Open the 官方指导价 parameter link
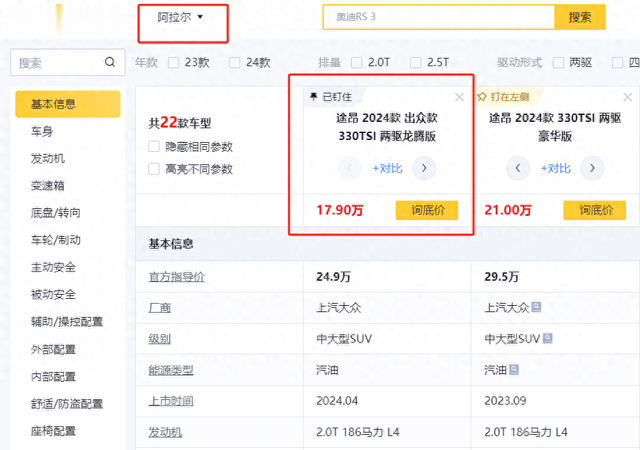Image resolution: width=640 pixels, height=450 pixels. click(x=176, y=277)
